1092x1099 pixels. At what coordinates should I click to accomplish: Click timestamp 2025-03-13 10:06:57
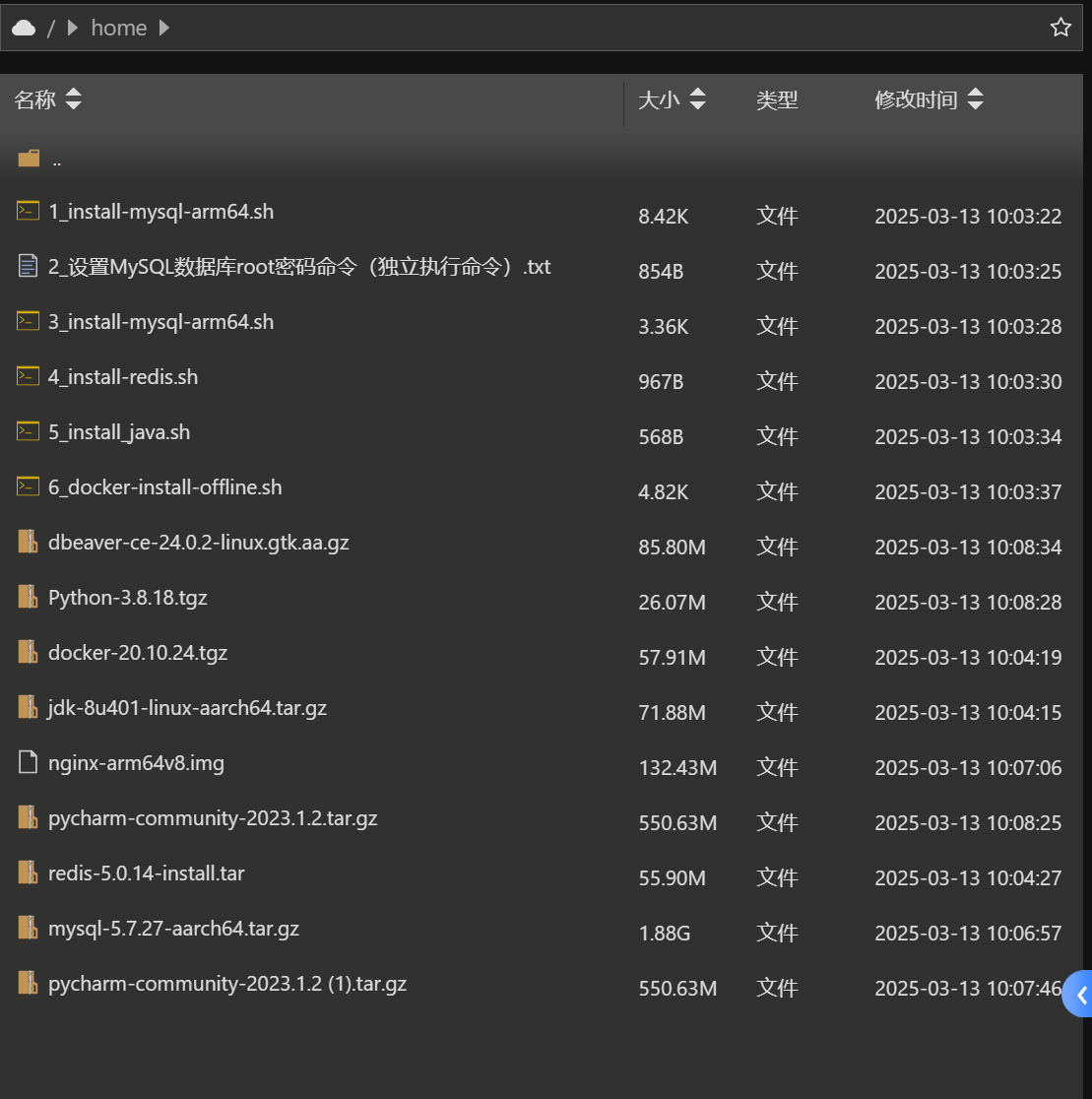click(x=968, y=934)
